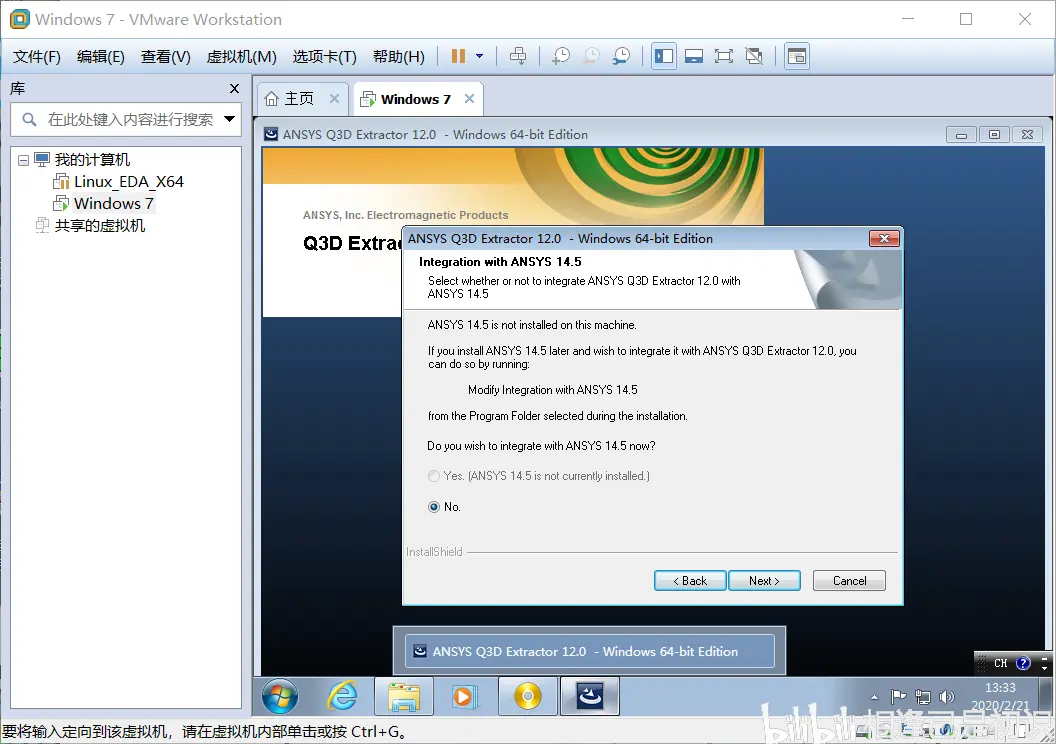Click the thumbnail bar view toolbar icon
This screenshot has width=1056, height=744.
pyautogui.click(x=694, y=56)
